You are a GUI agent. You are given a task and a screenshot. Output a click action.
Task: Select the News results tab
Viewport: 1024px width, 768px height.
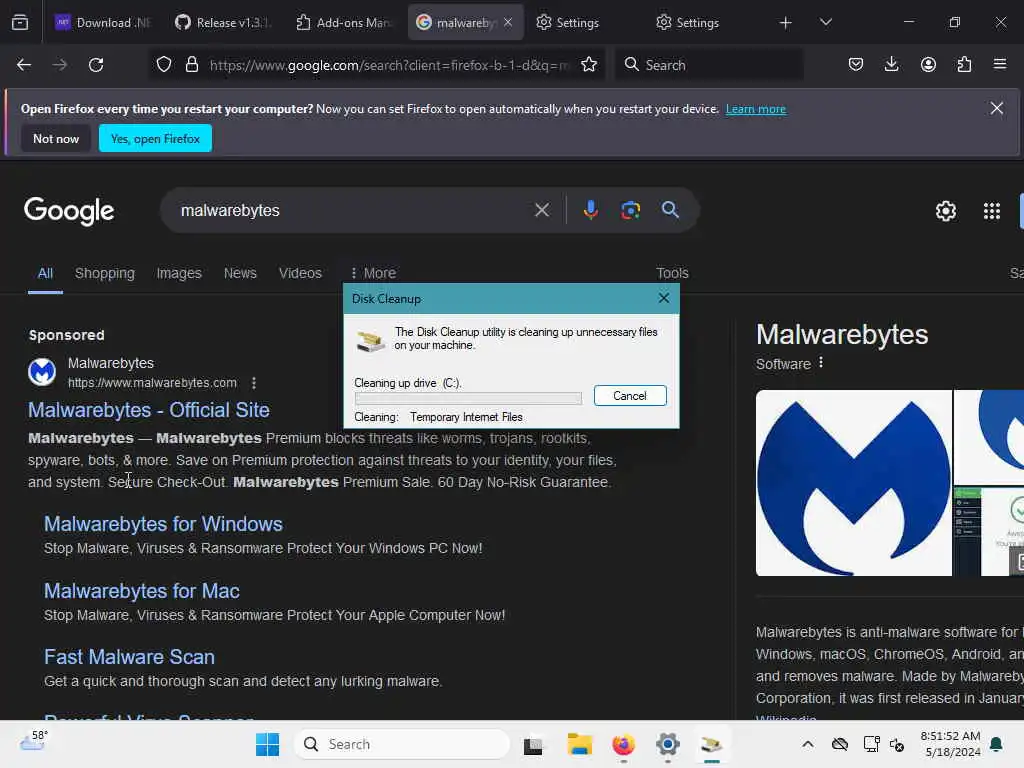coord(240,273)
